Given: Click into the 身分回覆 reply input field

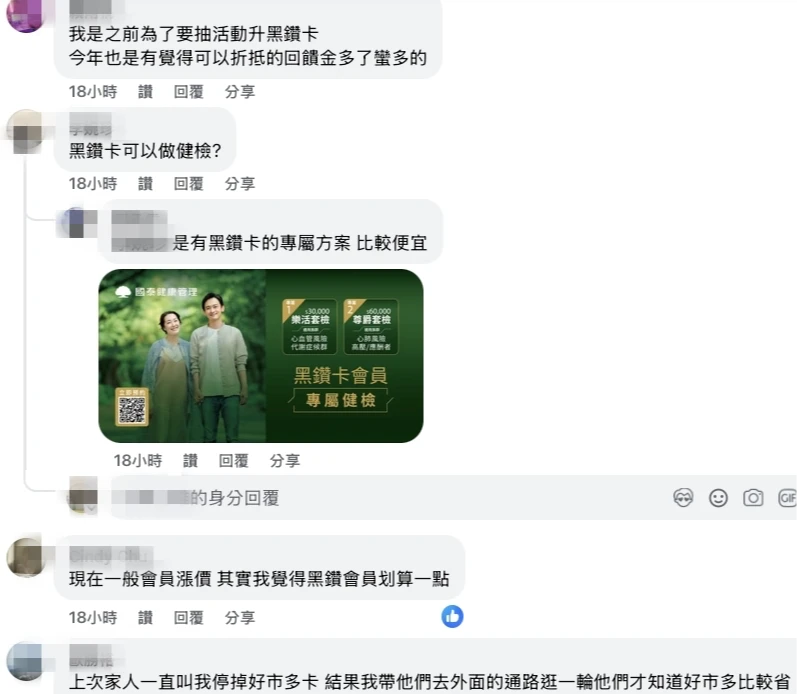Looking at the screenshot, I should [386, 498].
